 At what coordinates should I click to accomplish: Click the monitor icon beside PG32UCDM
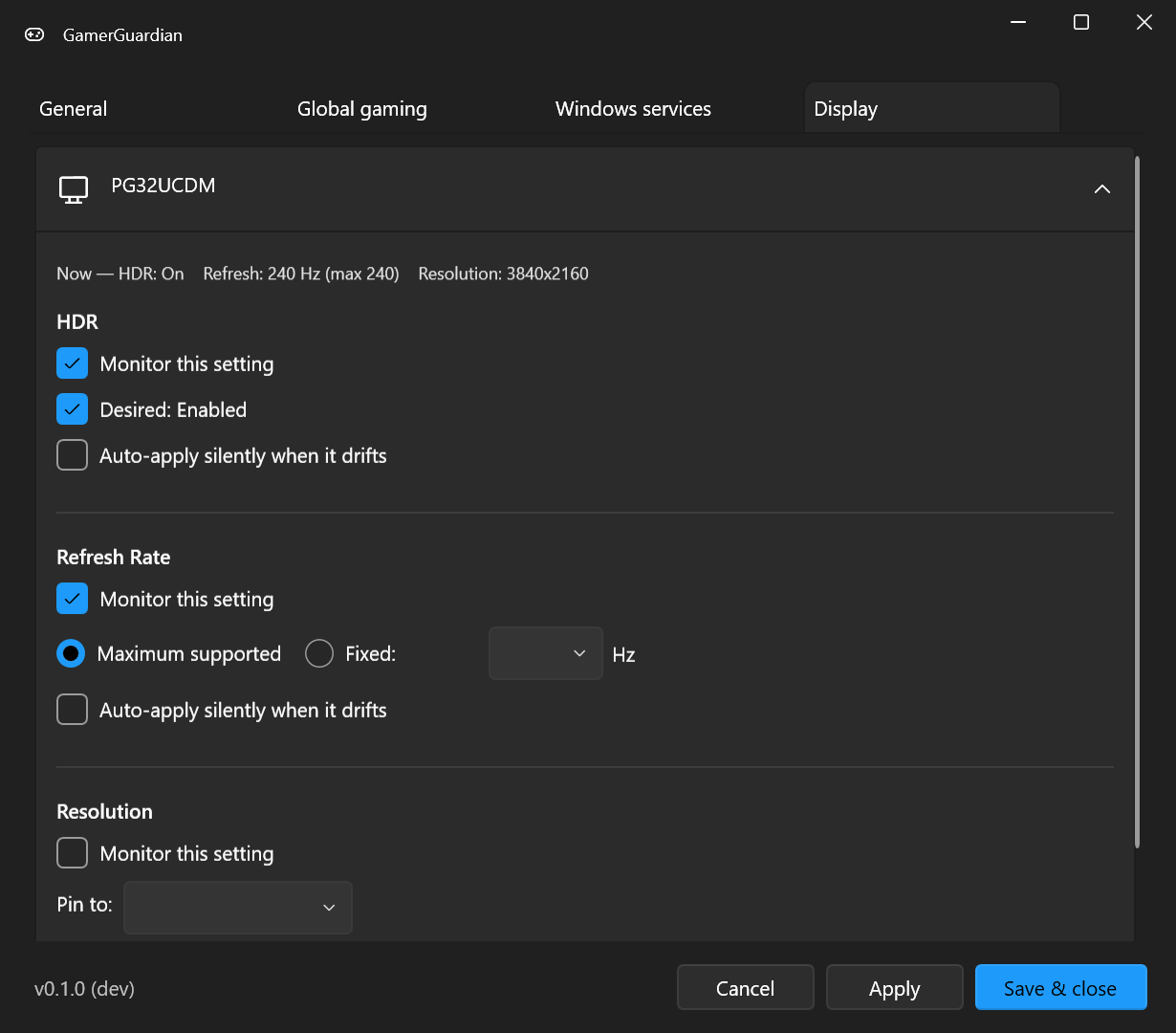(74, 189)
